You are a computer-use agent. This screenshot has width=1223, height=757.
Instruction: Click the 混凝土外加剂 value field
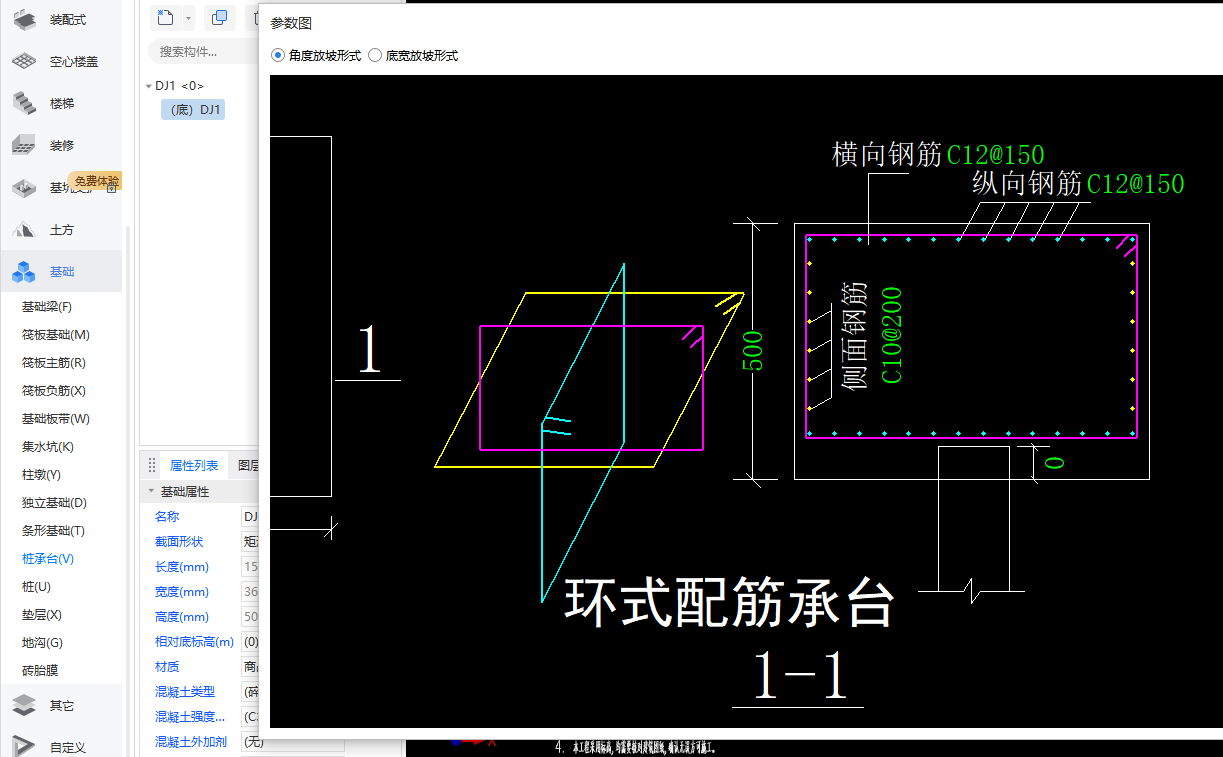293,742
